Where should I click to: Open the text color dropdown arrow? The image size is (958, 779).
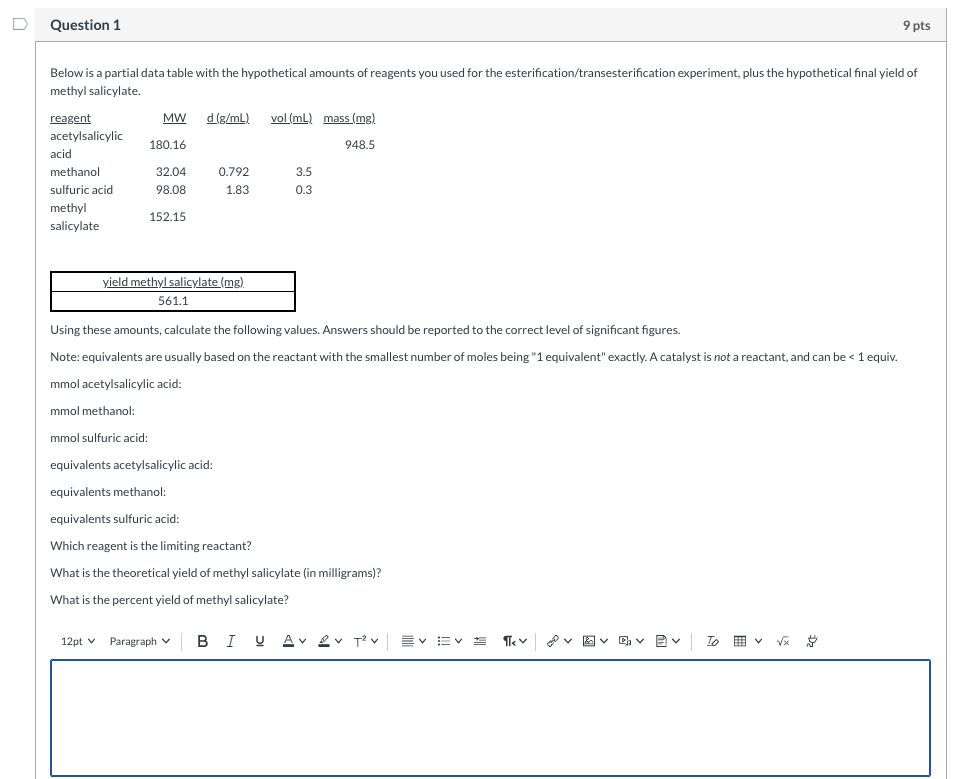(302, 641)
